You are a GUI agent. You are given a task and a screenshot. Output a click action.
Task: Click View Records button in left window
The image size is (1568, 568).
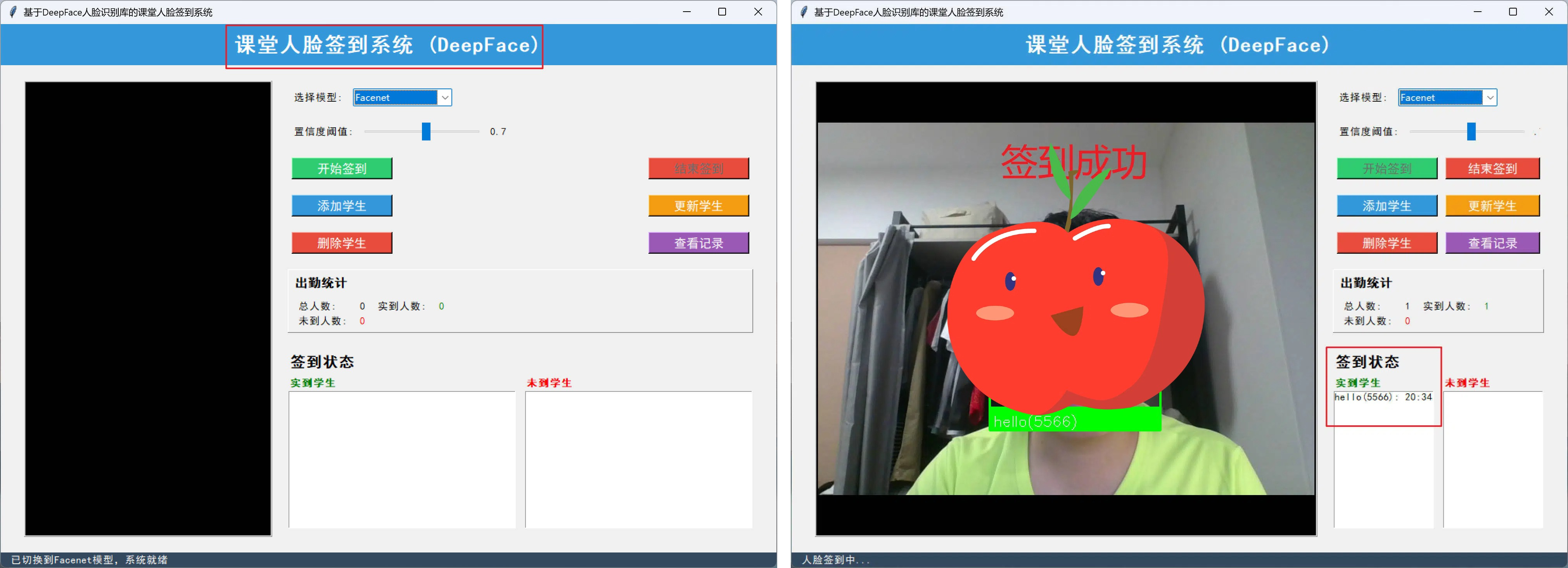(x=698, y=243)
